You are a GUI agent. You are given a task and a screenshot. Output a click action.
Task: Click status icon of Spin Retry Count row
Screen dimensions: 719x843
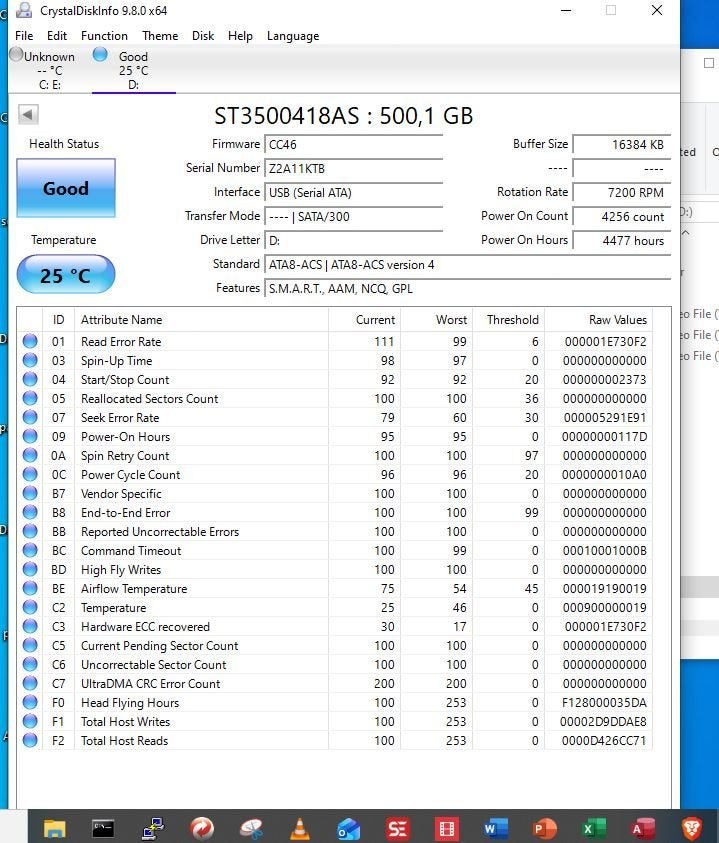click(x=30, y=455)
